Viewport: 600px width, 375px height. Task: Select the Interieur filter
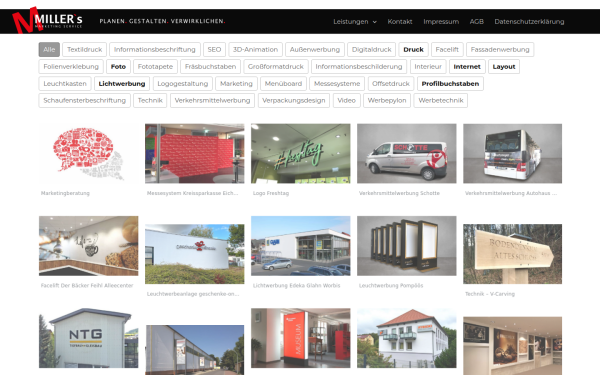[428, 67]
